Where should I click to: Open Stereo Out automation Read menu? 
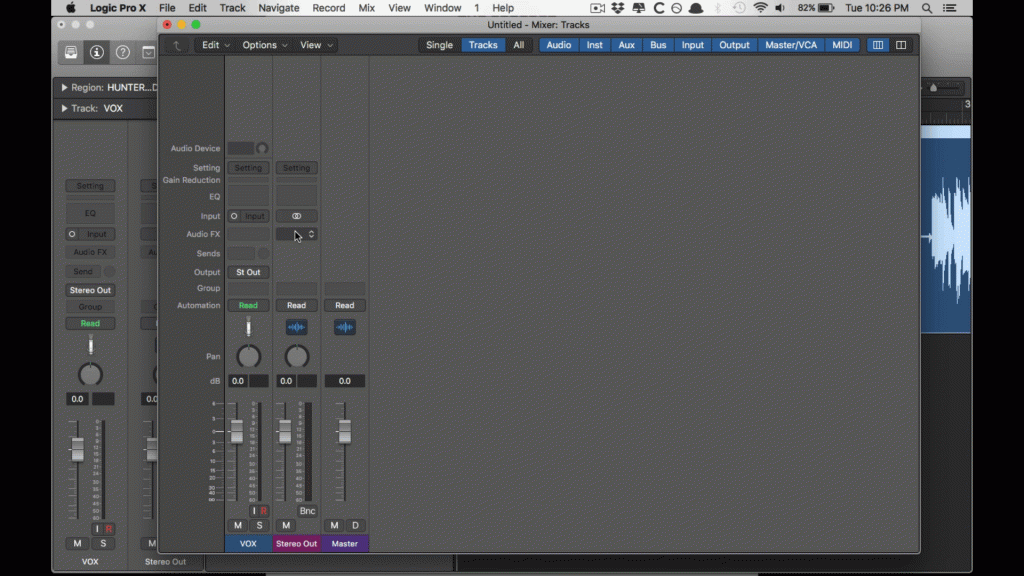pyautogui.click(x=296, y=306)
